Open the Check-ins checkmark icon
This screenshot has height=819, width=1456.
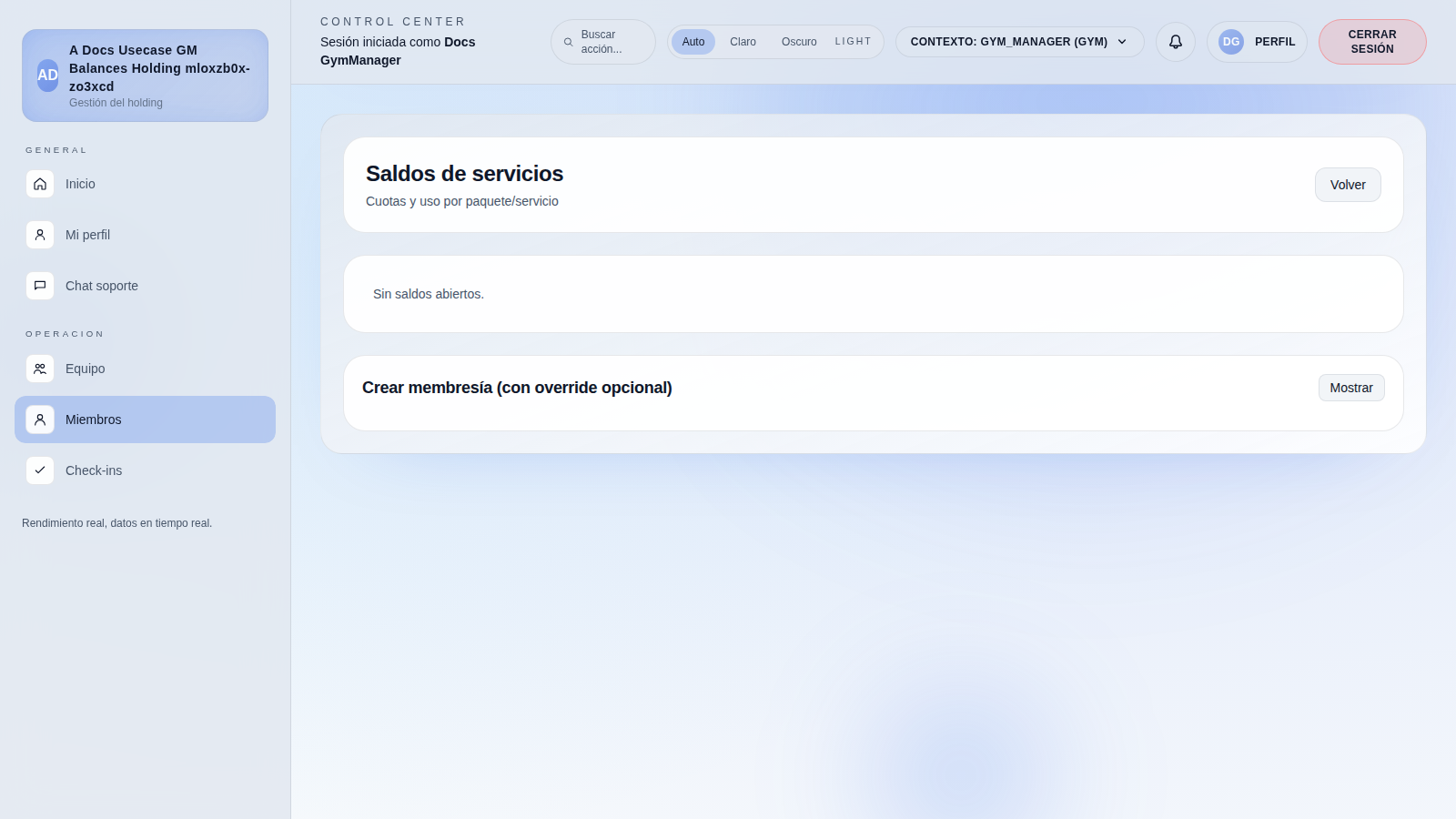[x=40, y=470]
